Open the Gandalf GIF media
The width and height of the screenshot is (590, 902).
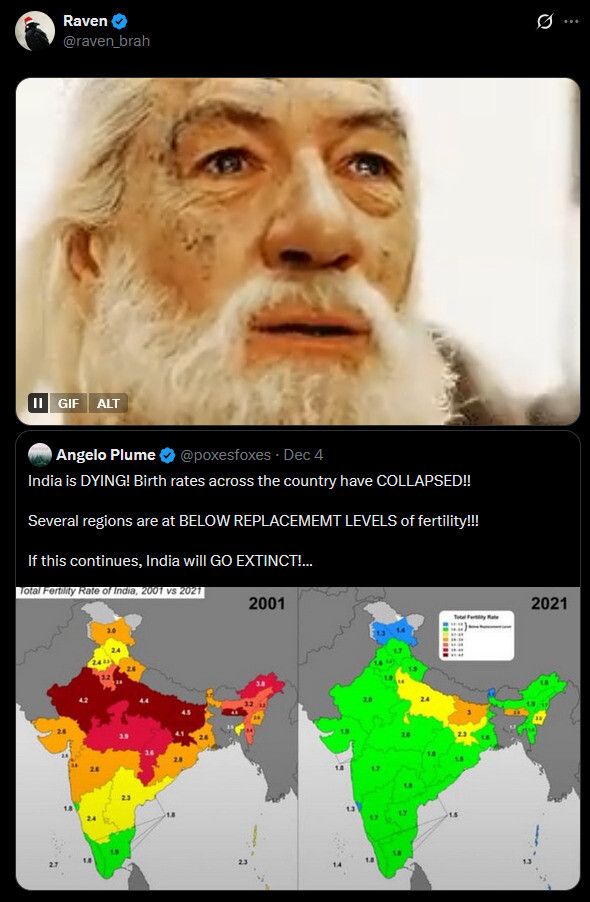click(298, 251)
